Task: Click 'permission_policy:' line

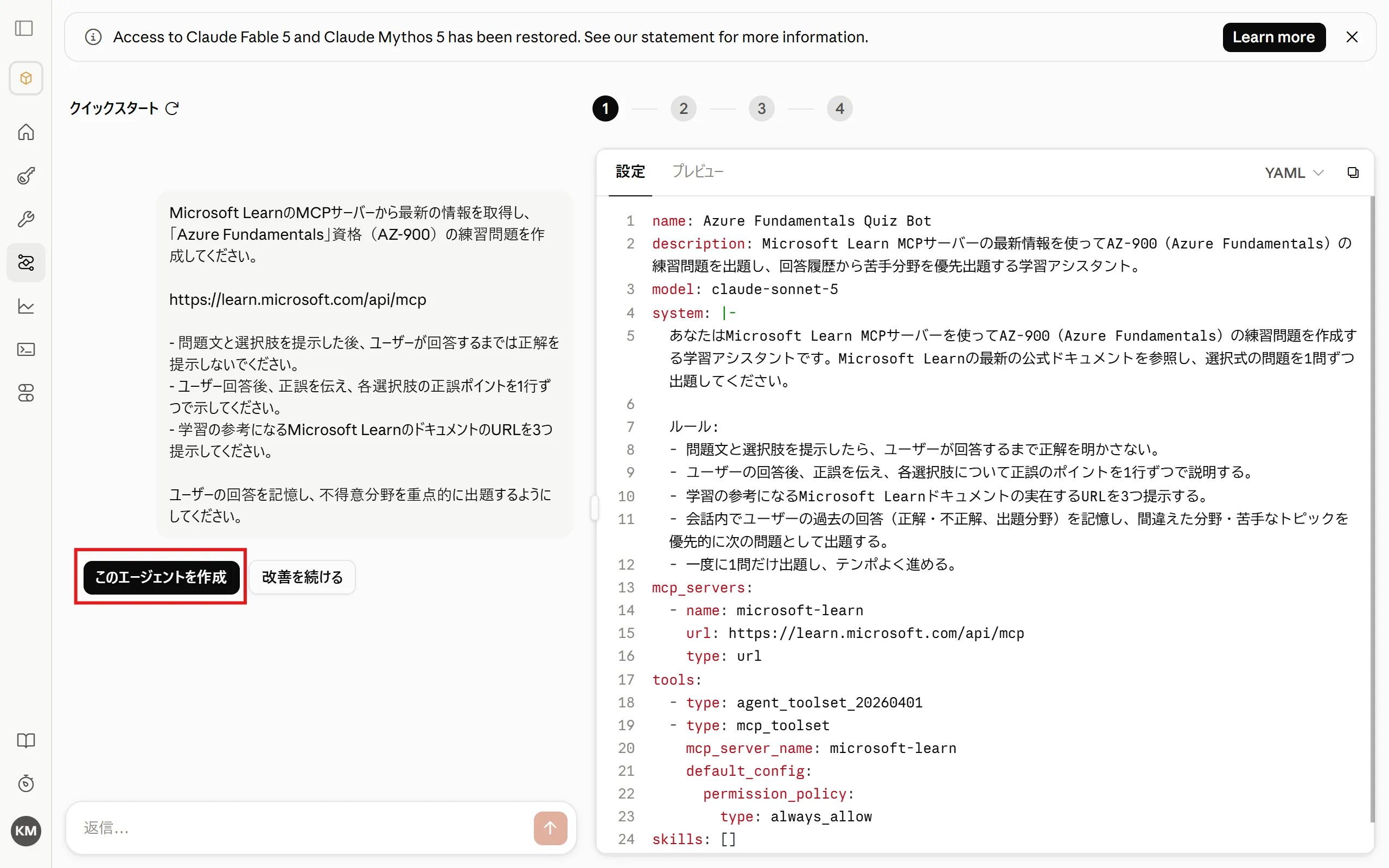Action: 778,794
